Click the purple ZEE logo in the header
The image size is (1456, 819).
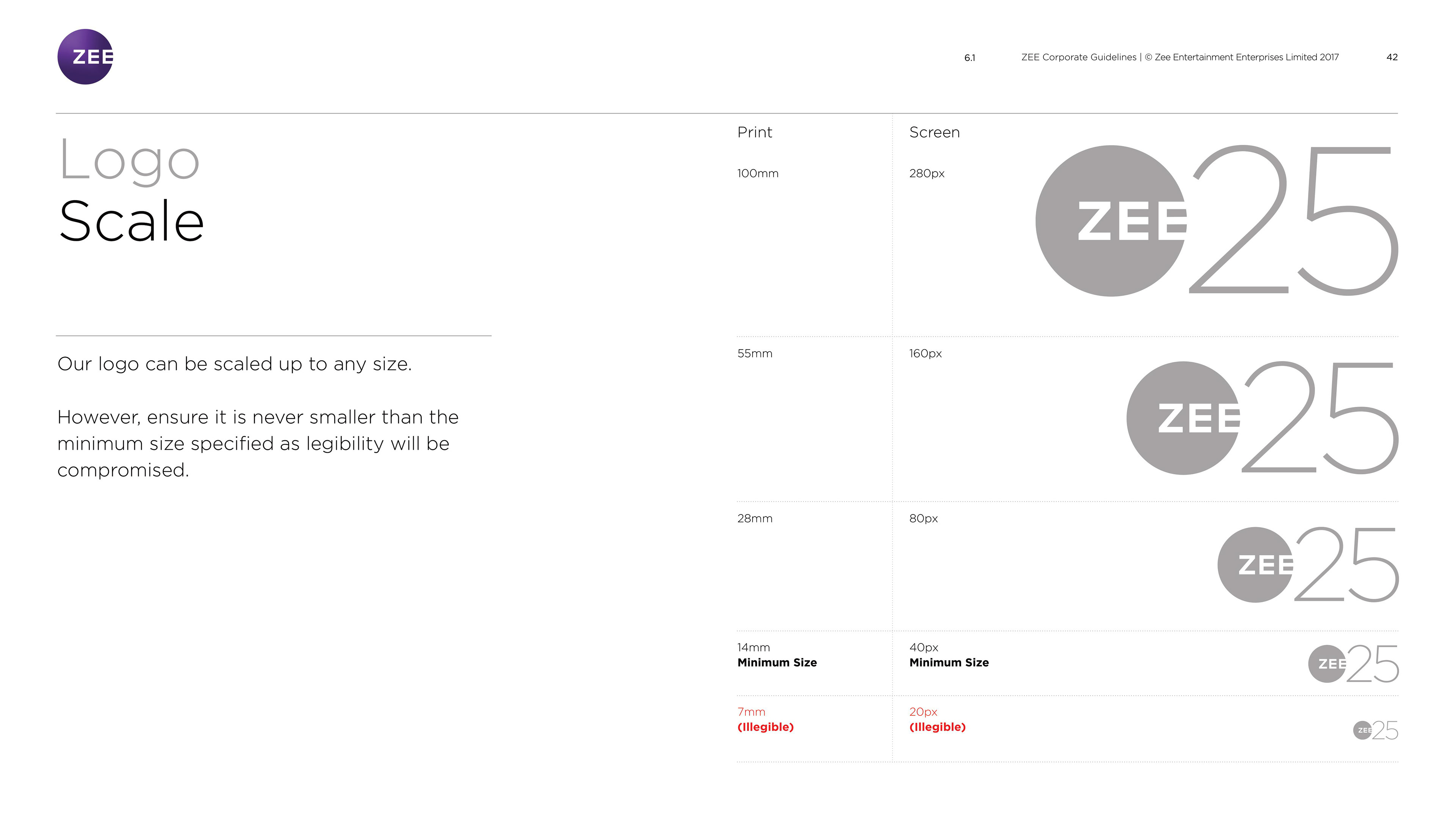[85, 56]
